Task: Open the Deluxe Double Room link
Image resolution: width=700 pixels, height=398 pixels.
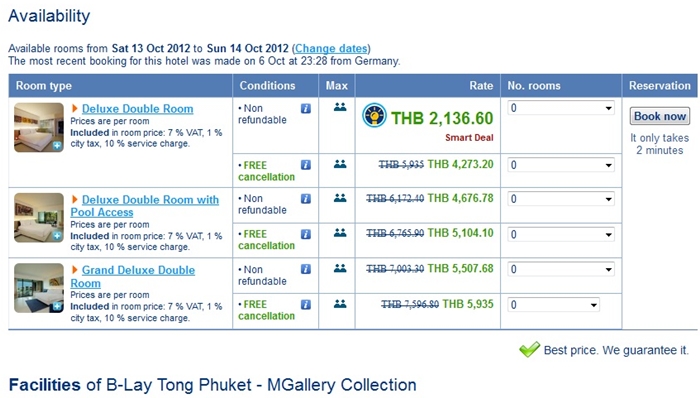Action: (138, 109)
